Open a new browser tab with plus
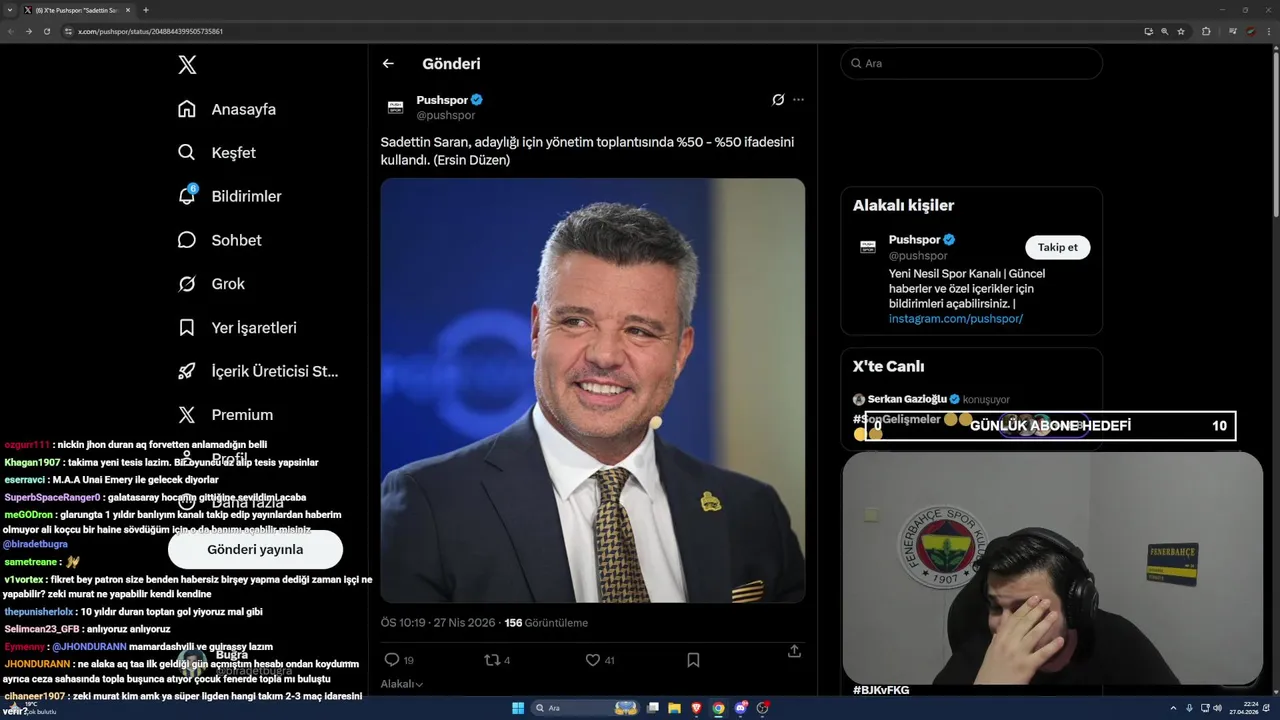The width and height of the screenshot is (1280, 720). coord(146,10)
